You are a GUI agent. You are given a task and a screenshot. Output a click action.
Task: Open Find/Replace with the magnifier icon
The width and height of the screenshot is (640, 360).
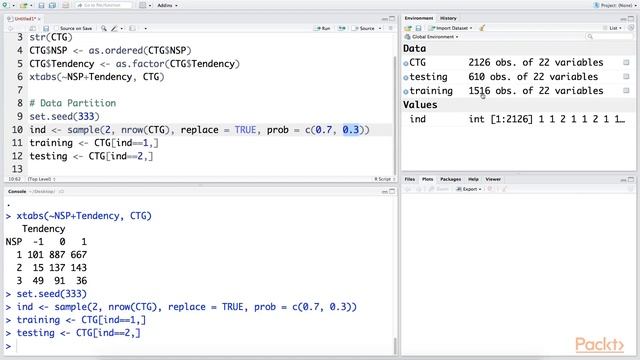[x=104, y=28]
